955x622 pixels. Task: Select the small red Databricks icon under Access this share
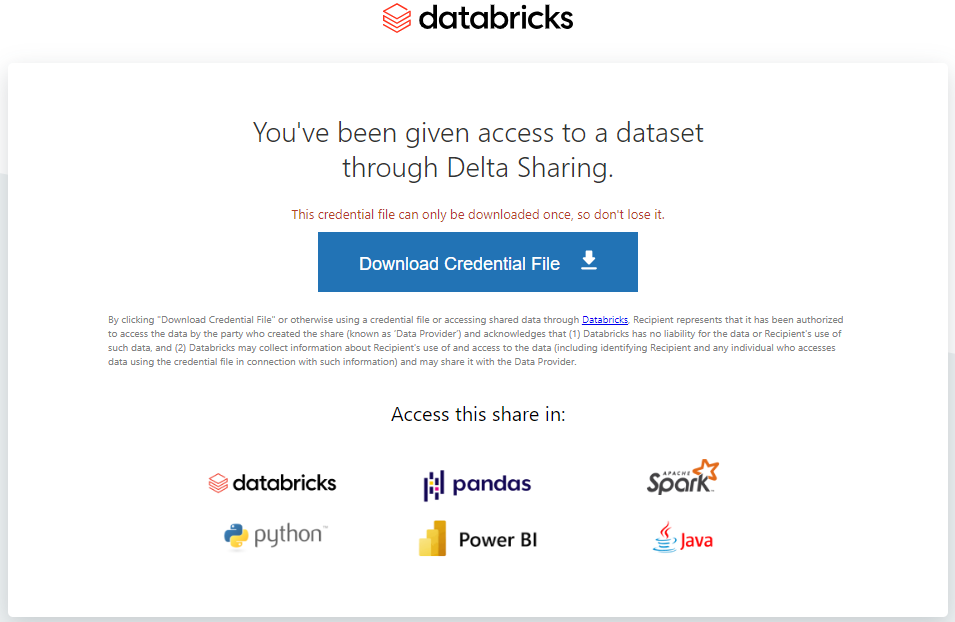(x=218, y=483)
